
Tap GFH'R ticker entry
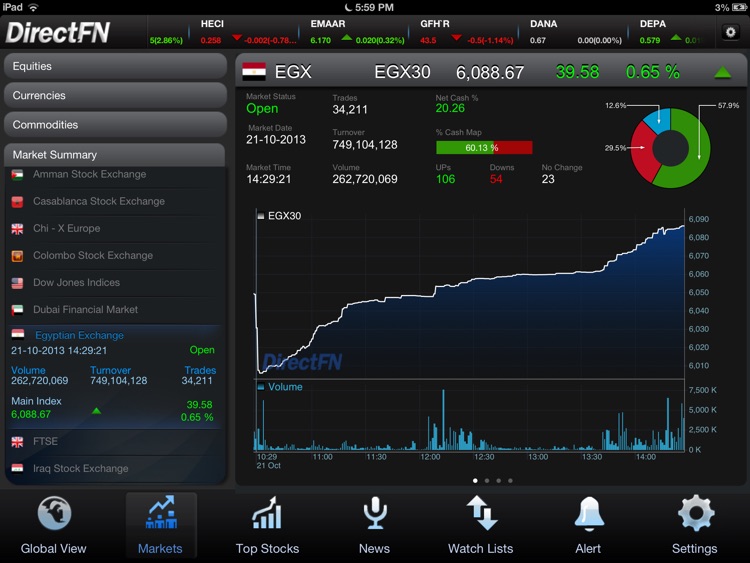(x=464, y=32)
